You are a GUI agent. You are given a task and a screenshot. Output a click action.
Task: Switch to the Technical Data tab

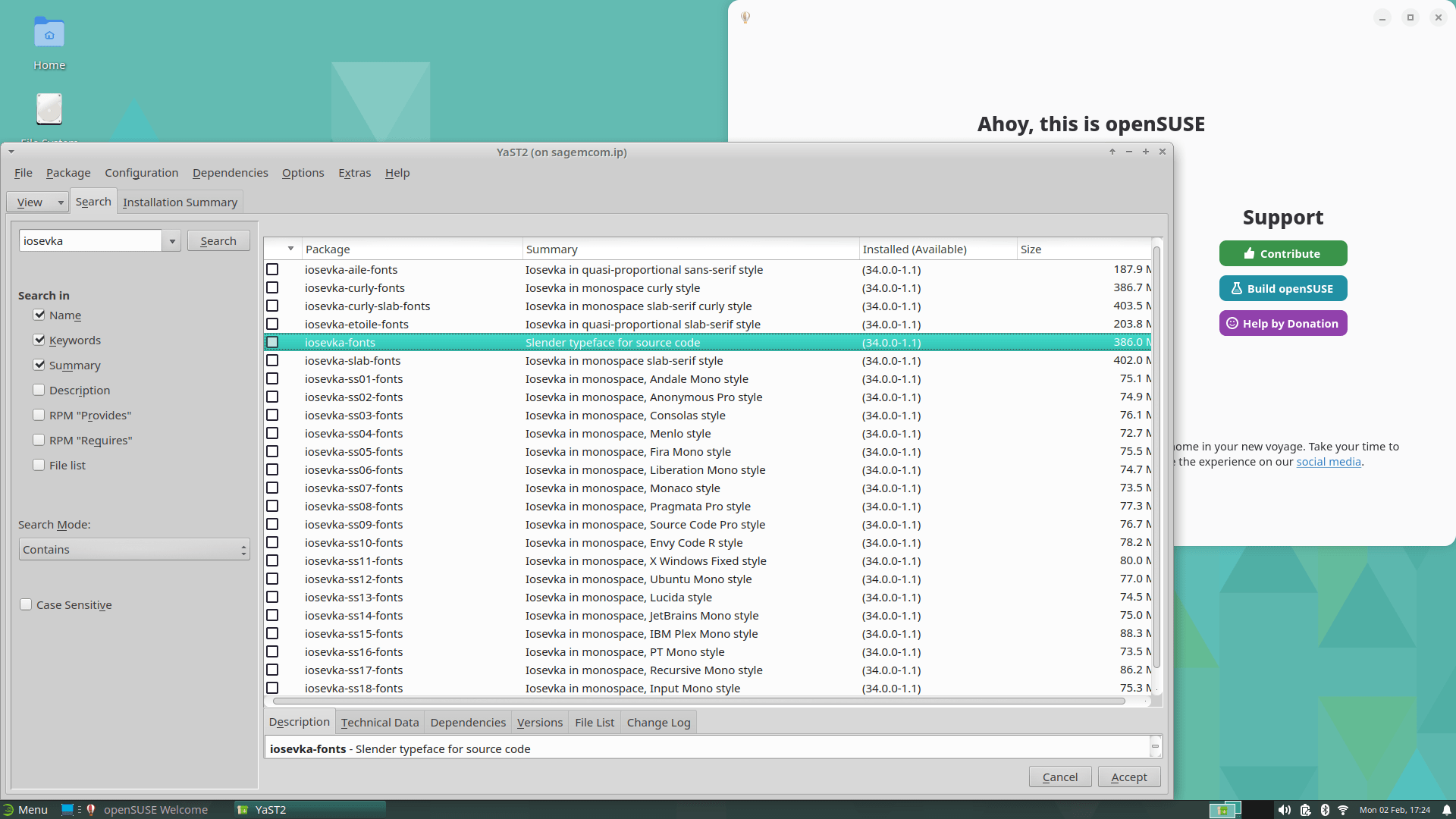point(379,722)
